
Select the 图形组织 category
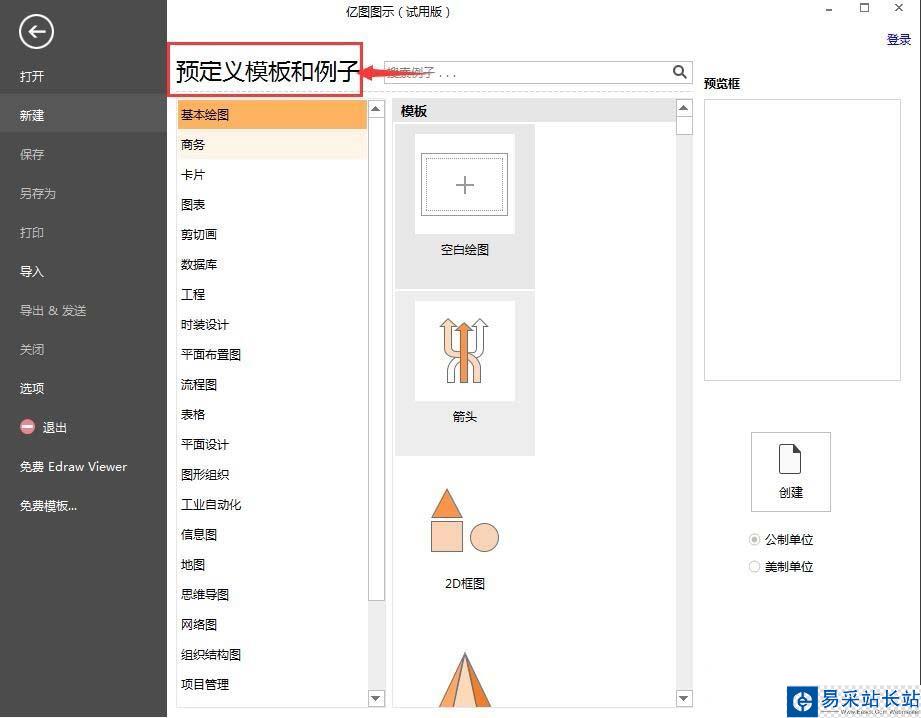[273, 474]
